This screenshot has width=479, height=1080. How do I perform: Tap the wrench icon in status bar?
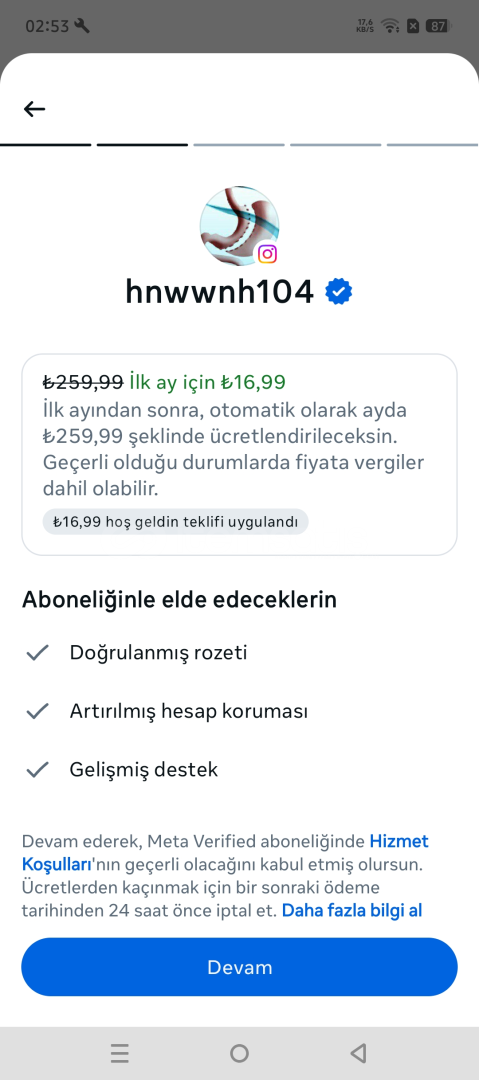[82, 26]
